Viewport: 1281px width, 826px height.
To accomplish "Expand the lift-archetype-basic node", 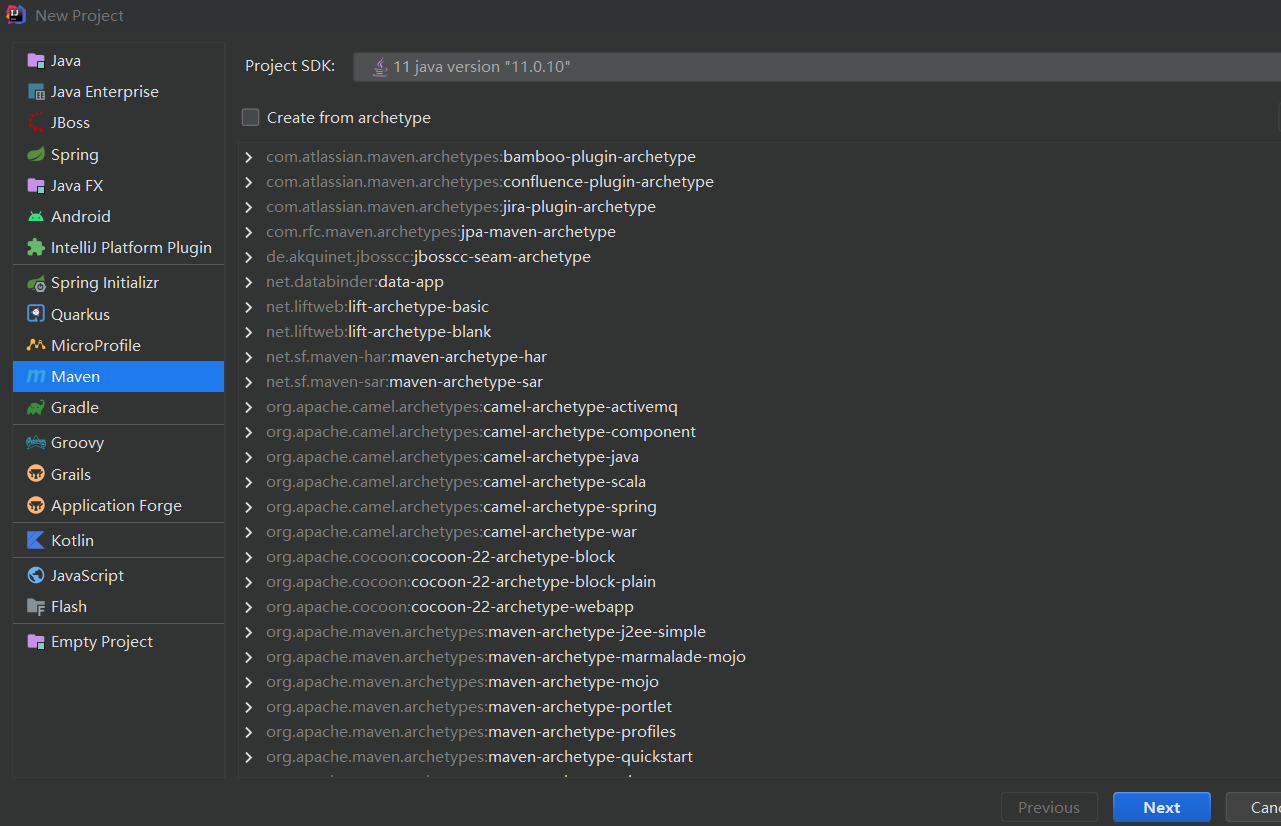I will [248, 307].
